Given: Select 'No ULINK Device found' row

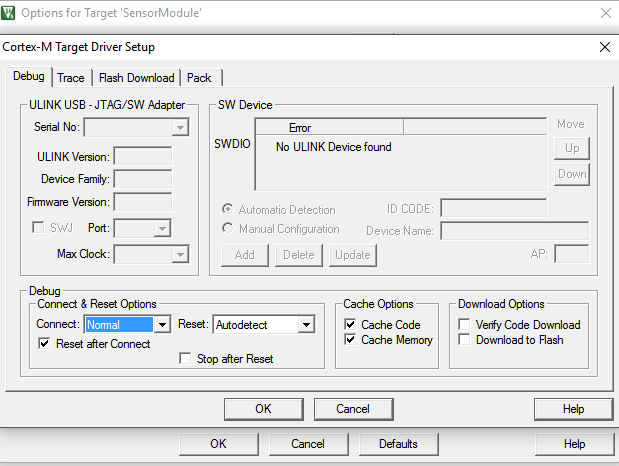Looking at the screenshot, I should click(334, 147).
